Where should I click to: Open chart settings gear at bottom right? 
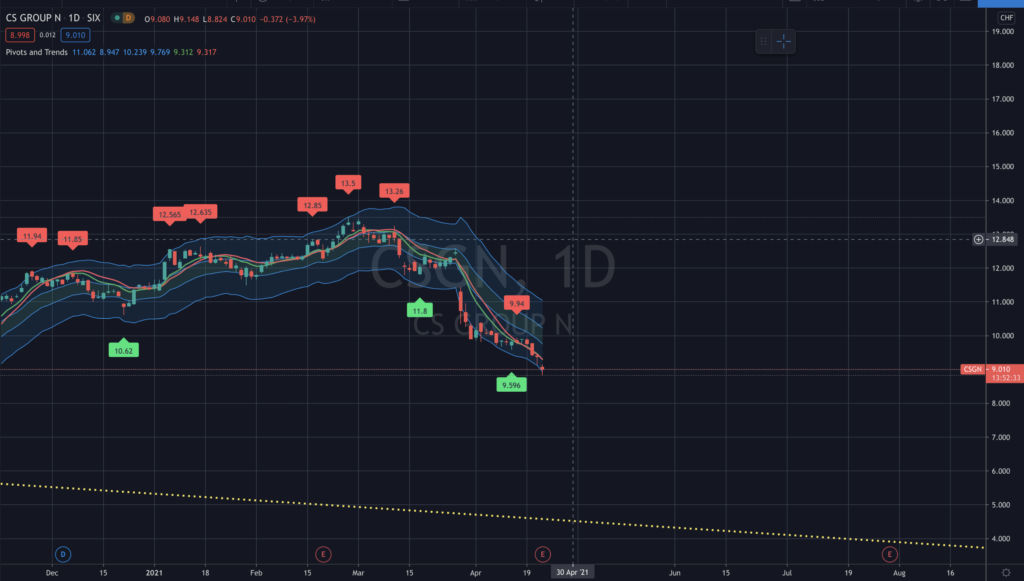1006,573
